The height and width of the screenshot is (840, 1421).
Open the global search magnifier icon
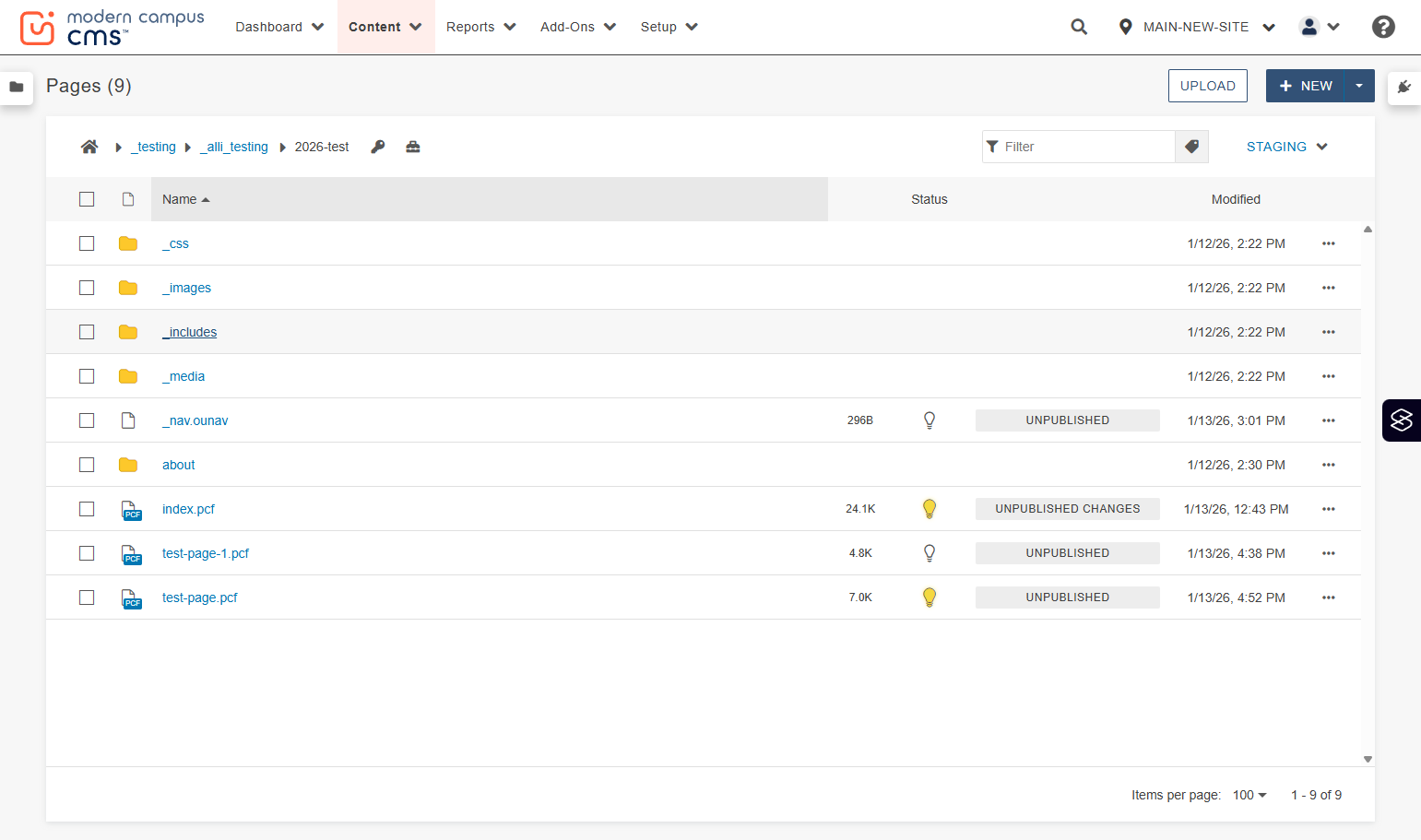[1079, 27]
